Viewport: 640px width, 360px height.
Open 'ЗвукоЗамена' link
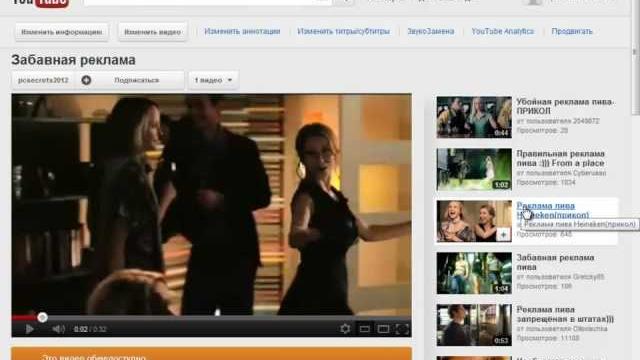(431, 31)
